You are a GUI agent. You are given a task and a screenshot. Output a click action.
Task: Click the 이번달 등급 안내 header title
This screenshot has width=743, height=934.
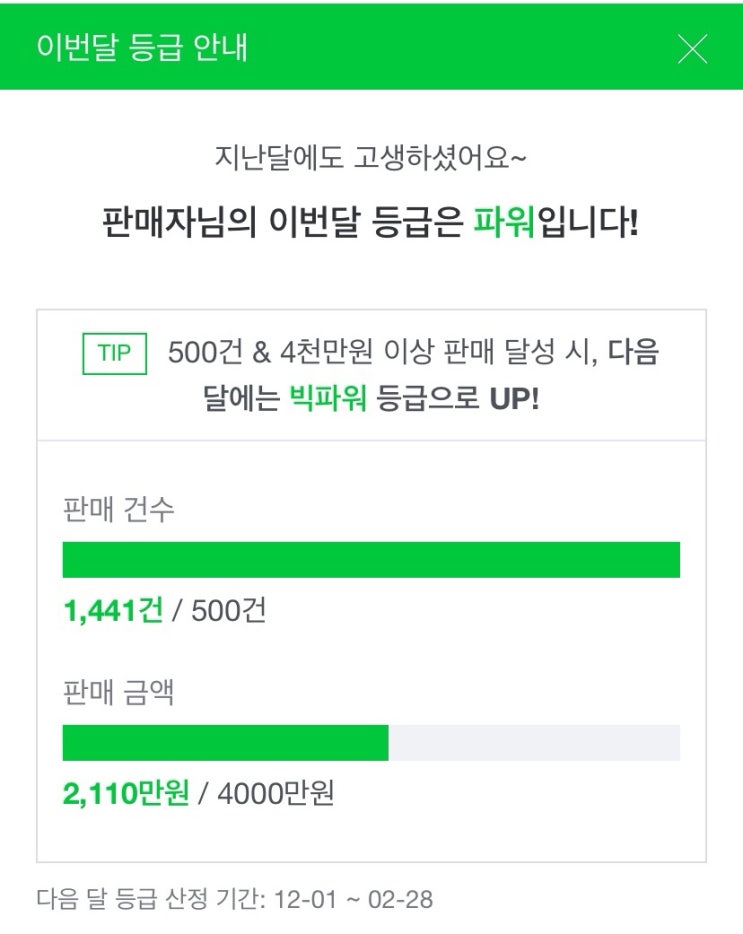(x=141, y=48)
